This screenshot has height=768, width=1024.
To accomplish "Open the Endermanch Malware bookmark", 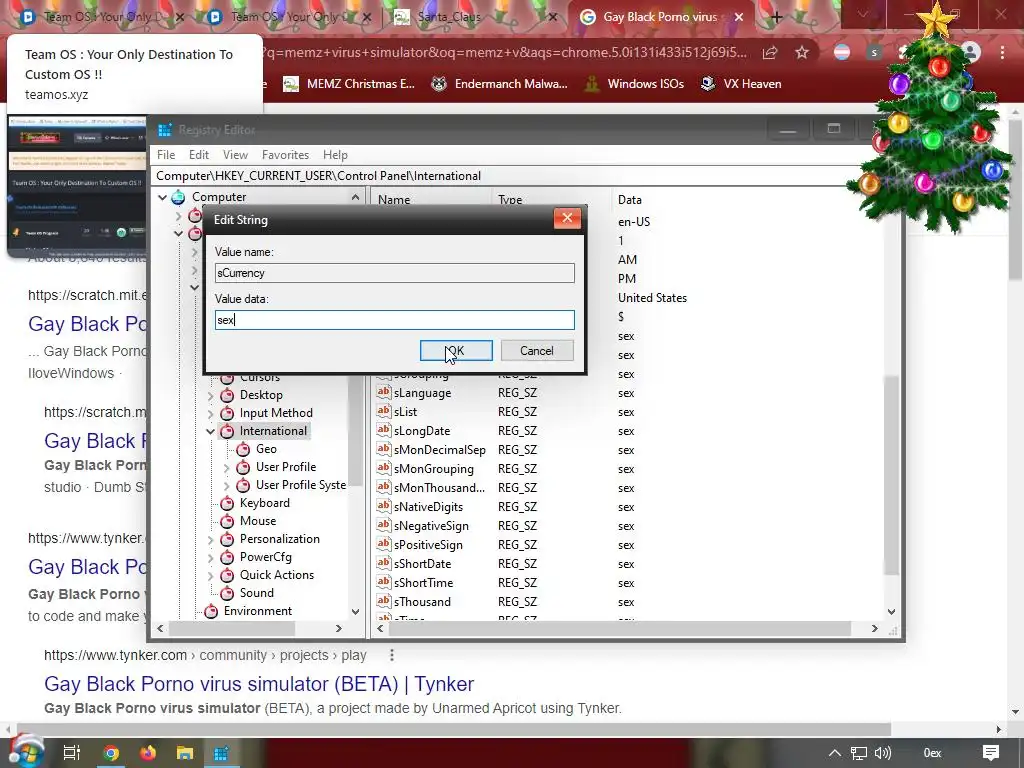I will [x=500, y=84].
